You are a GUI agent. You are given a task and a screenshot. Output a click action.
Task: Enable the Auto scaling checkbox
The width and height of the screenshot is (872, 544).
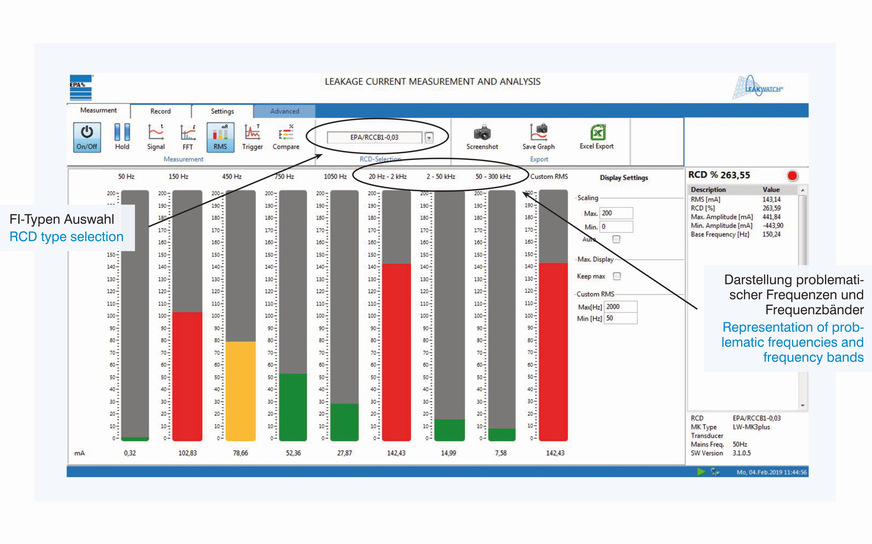(x=616, y=239)
